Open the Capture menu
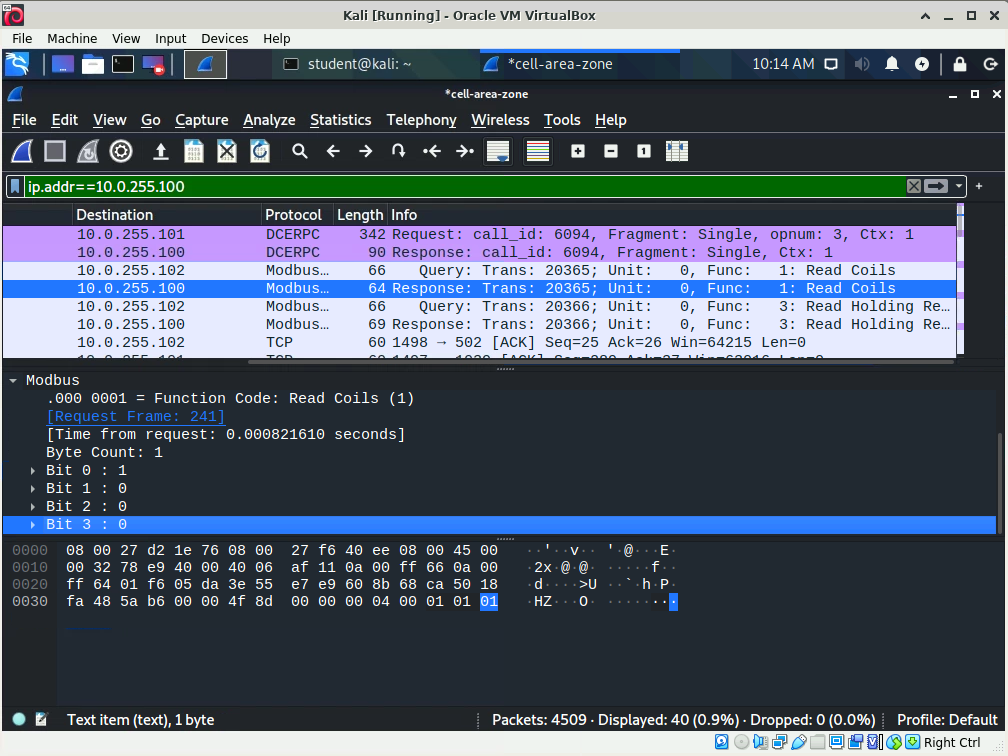1008x756 pixels. (x=202, y=120)
